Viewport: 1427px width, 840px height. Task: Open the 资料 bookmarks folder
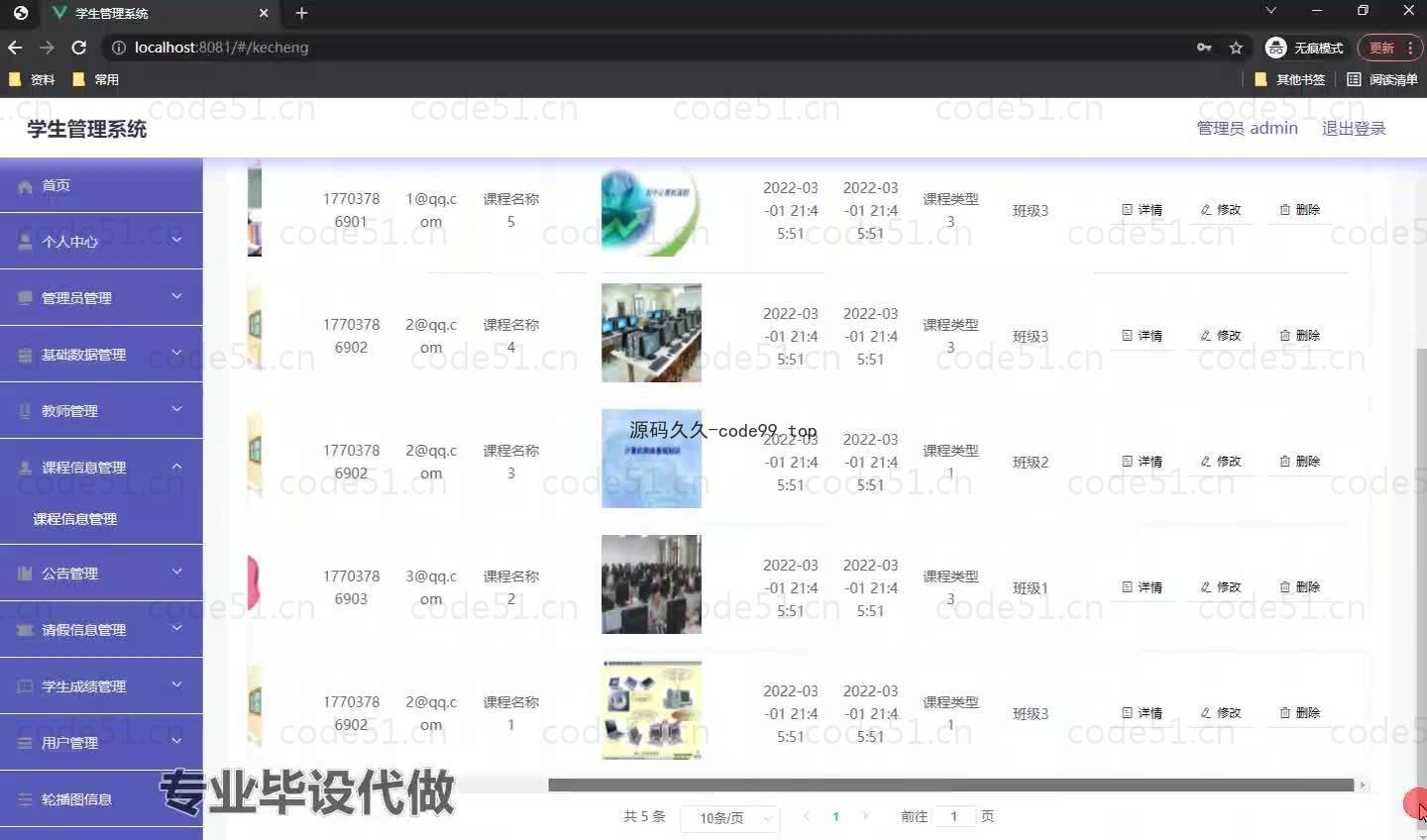pyautogui.click(x=32, y=79)
